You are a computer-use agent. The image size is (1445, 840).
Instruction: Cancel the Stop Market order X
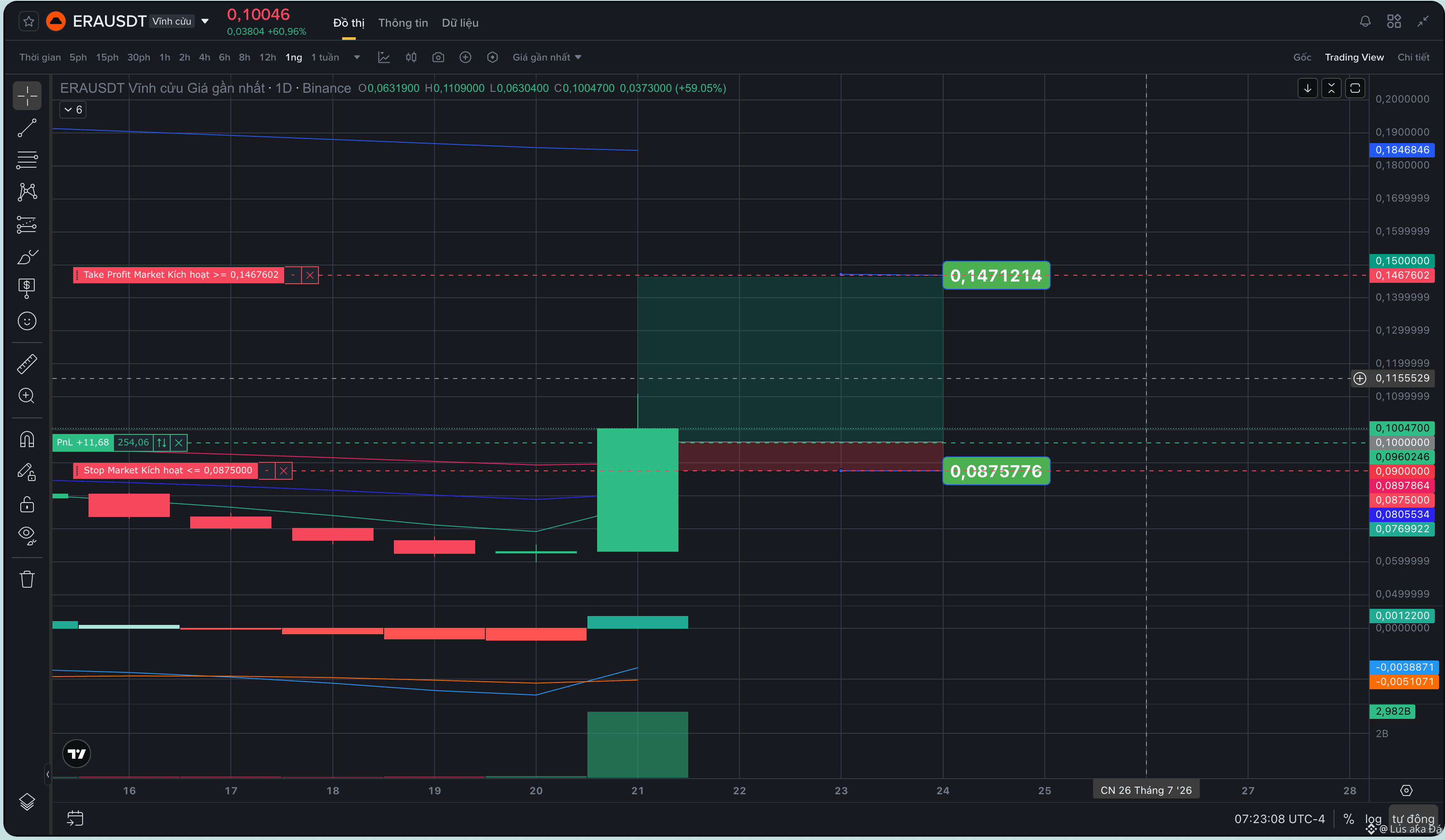click(x=283, y=471)
